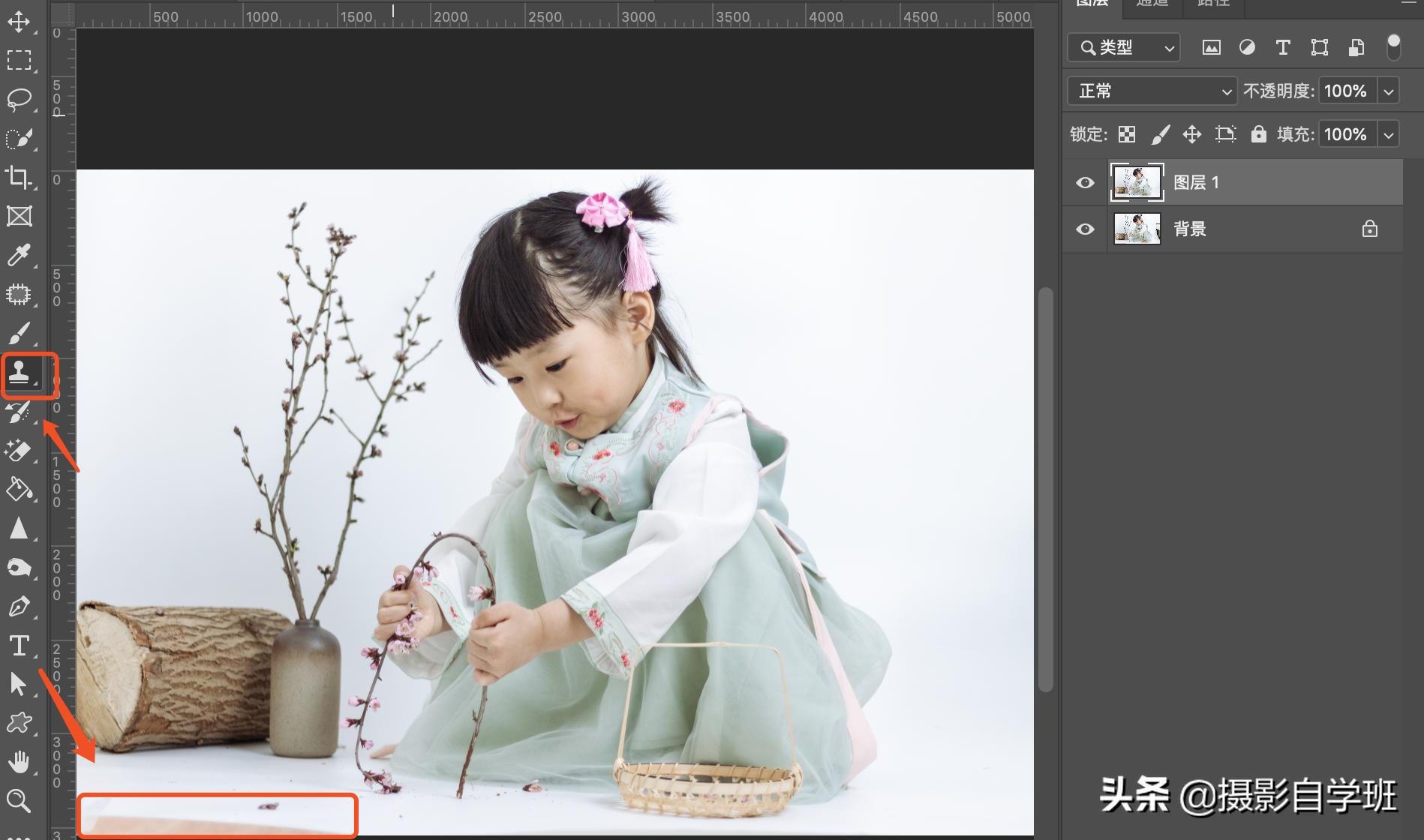Select the Zoom magnifier tool
This screenshot has width=1424, height=840.
(19, 801)
